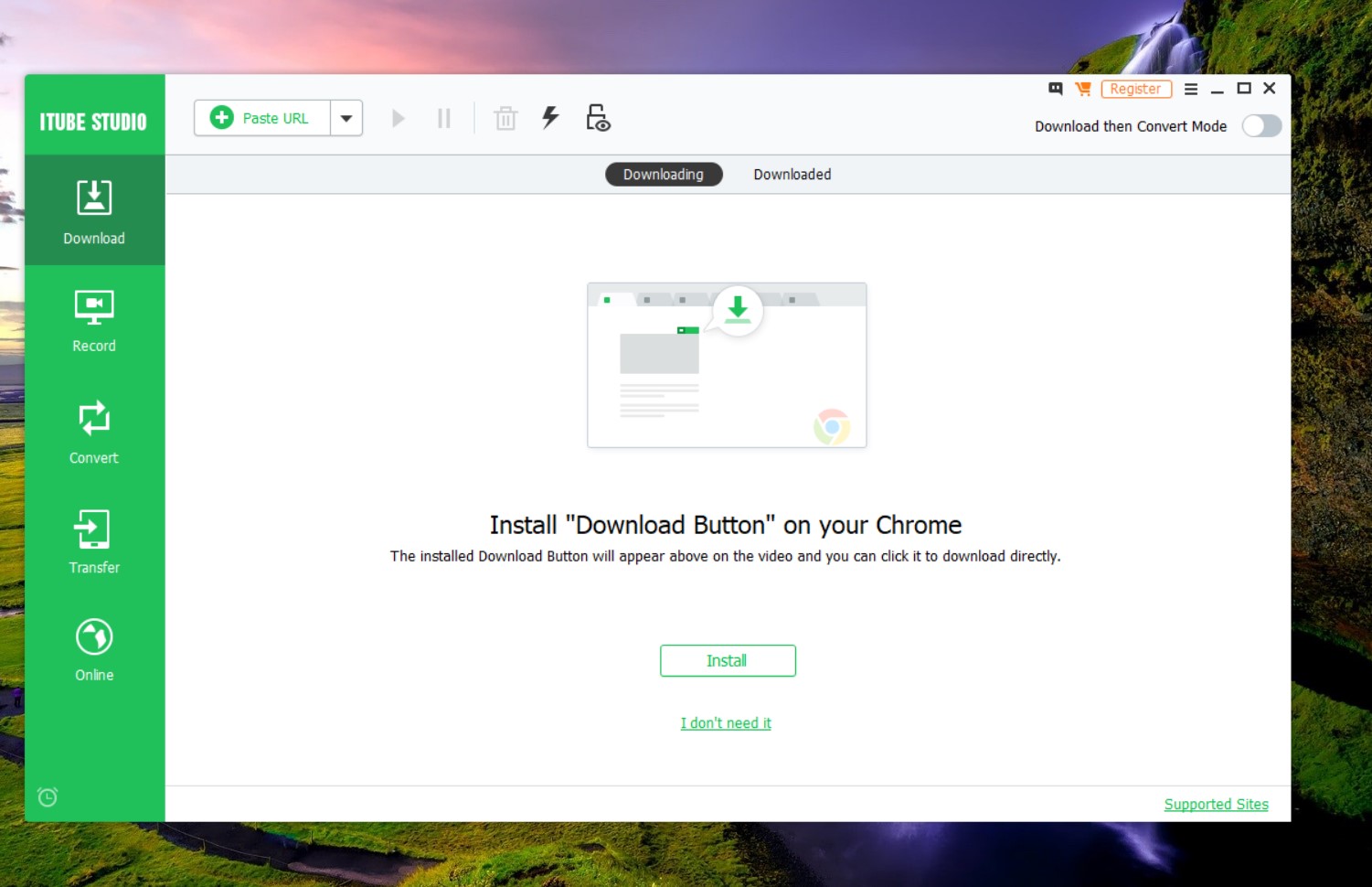Open the hamburger main menu
The height and width of the screenshot is (887, 1372).
[x=1191, y=89]
